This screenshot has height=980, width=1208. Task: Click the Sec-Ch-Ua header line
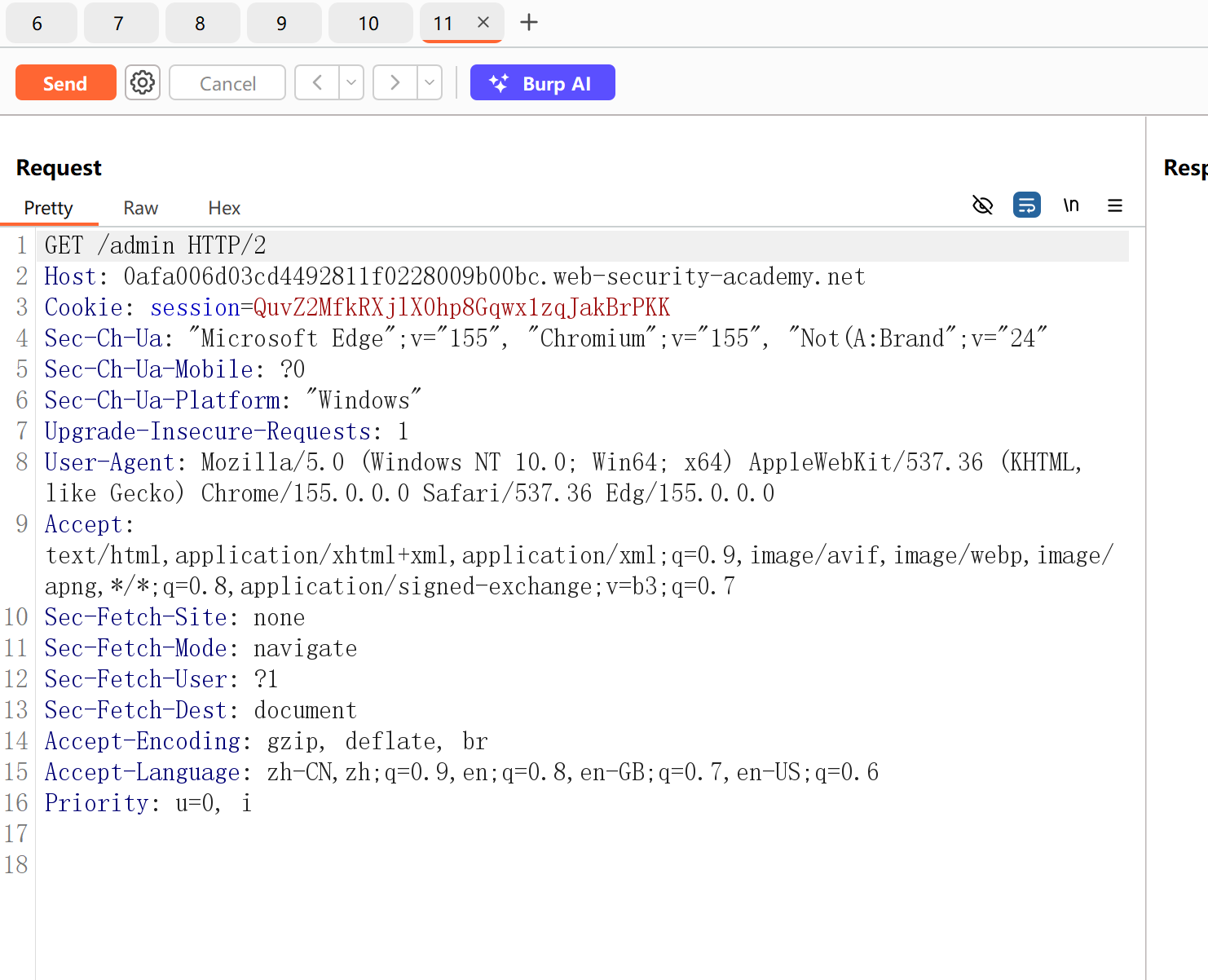(x=545, y=338)
